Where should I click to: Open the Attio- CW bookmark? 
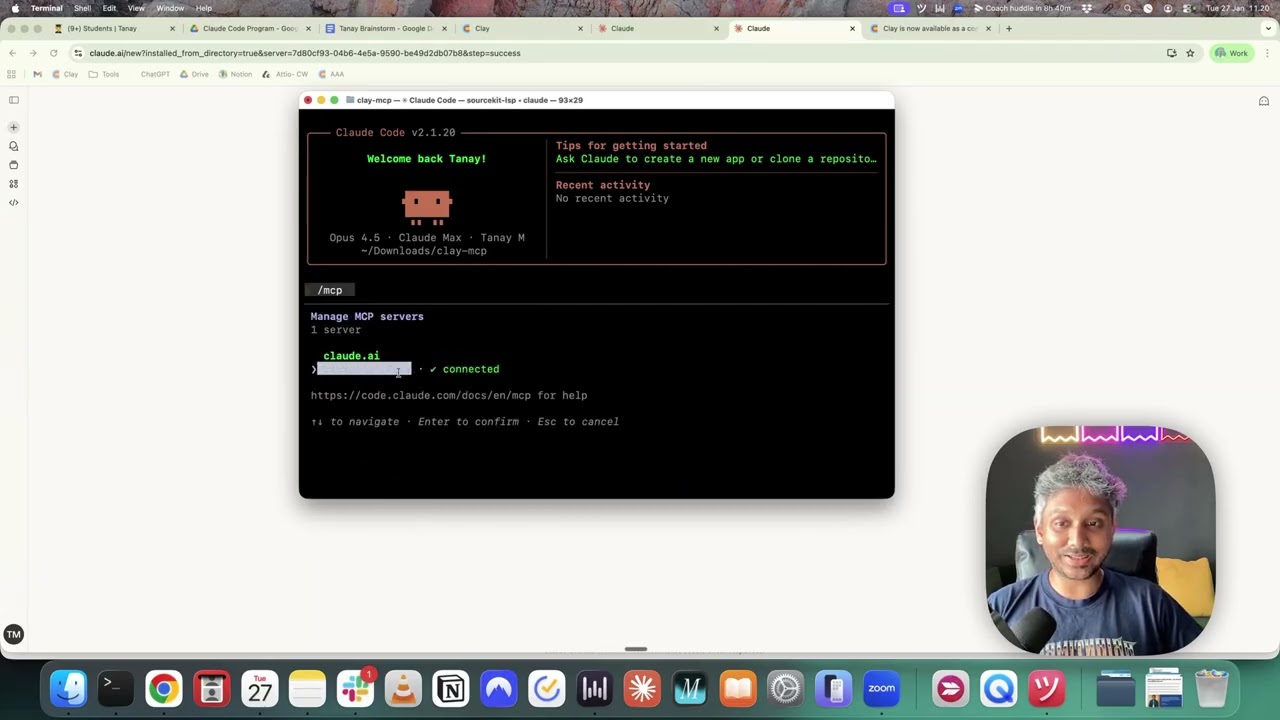point(285,74)
